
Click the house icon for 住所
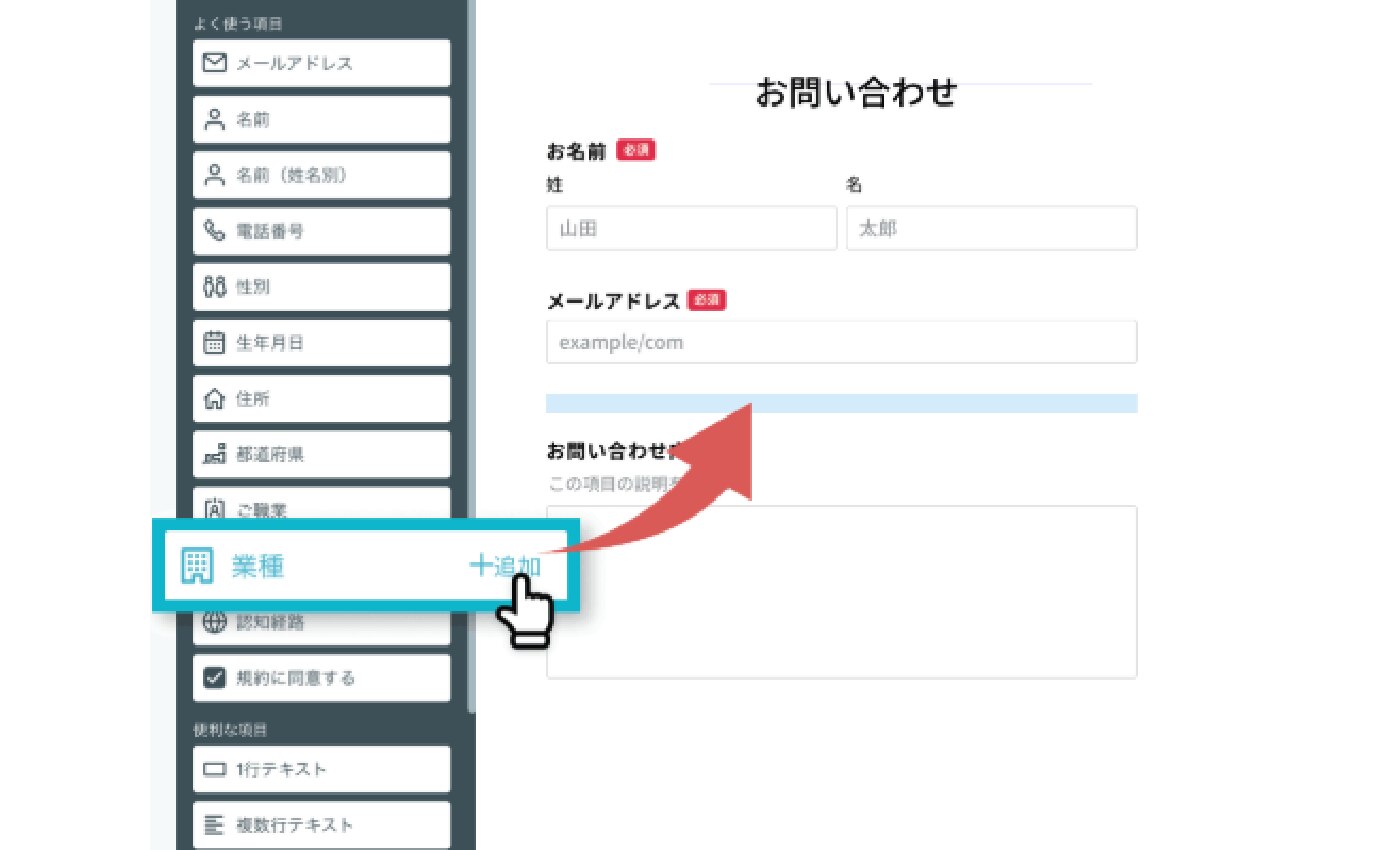click(214, 399)
